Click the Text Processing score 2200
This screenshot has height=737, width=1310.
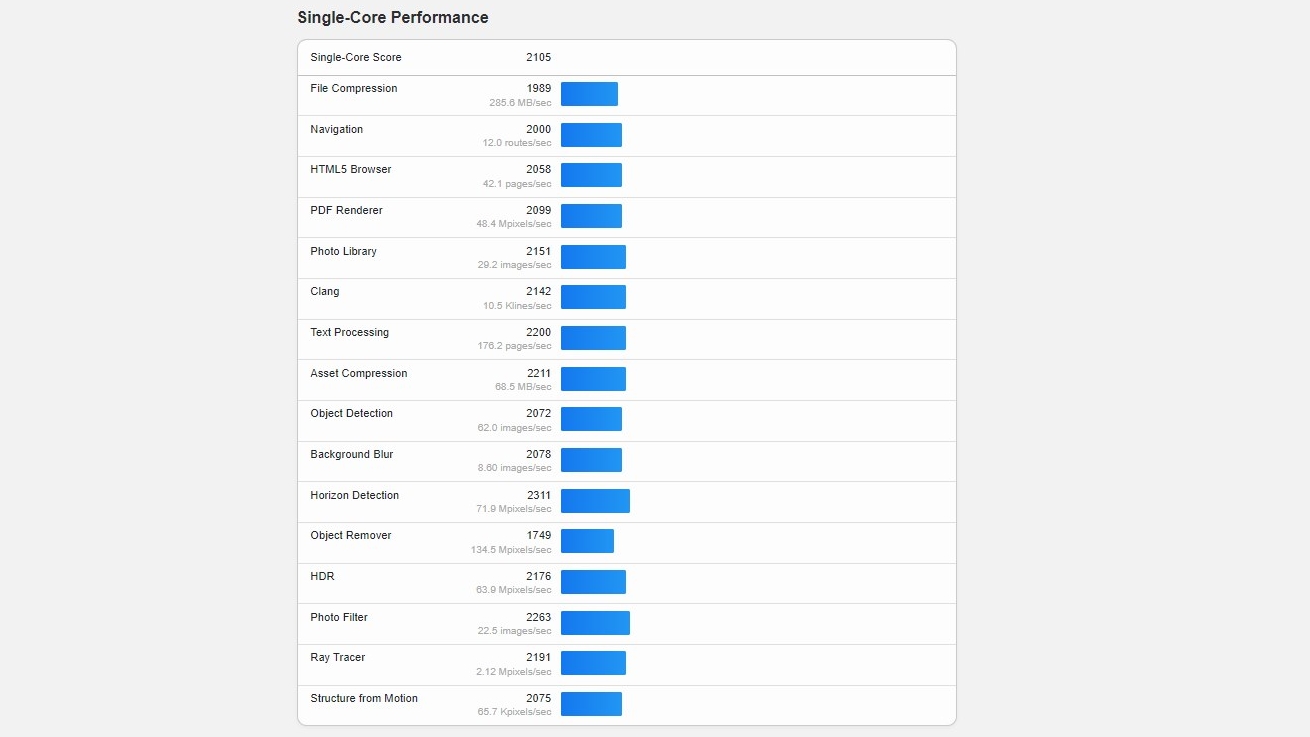pyautogui.click(x=538, y=333)
